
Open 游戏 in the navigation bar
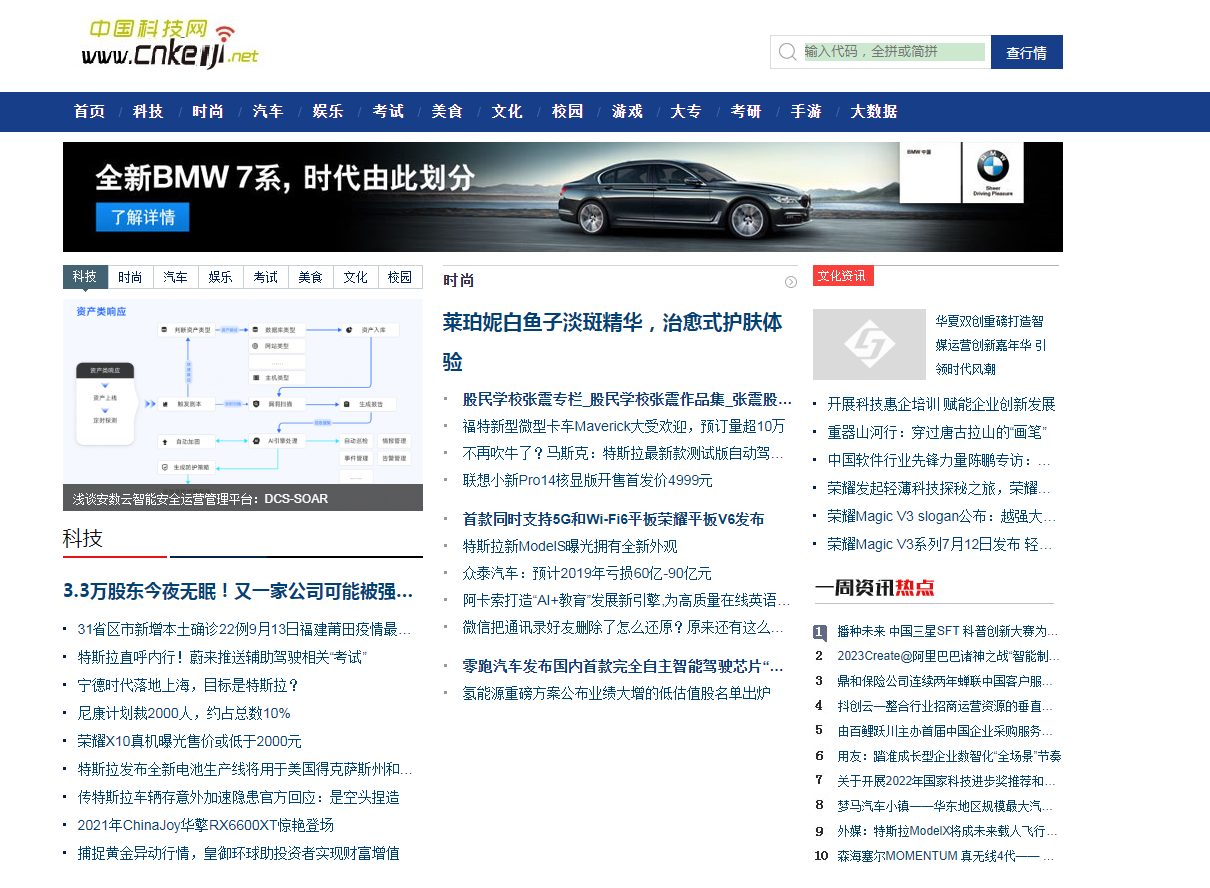[627, 111]
